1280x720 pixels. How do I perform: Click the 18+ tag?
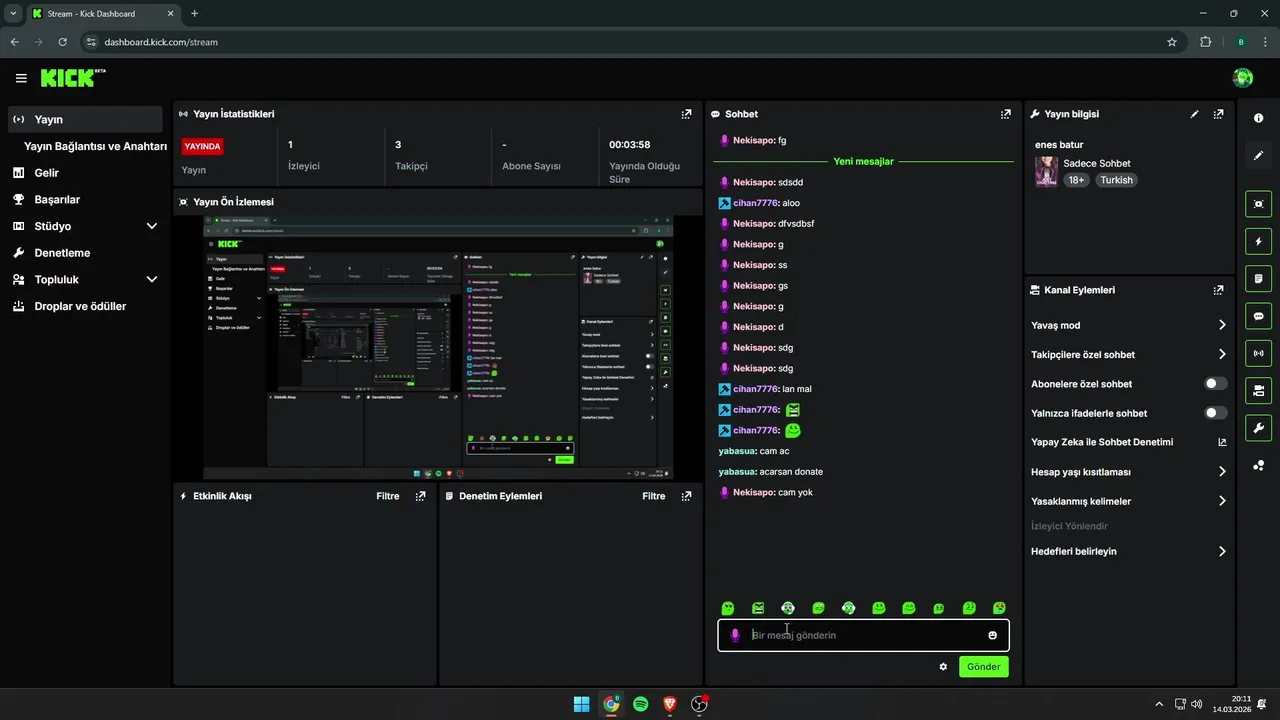[1076, 180]
